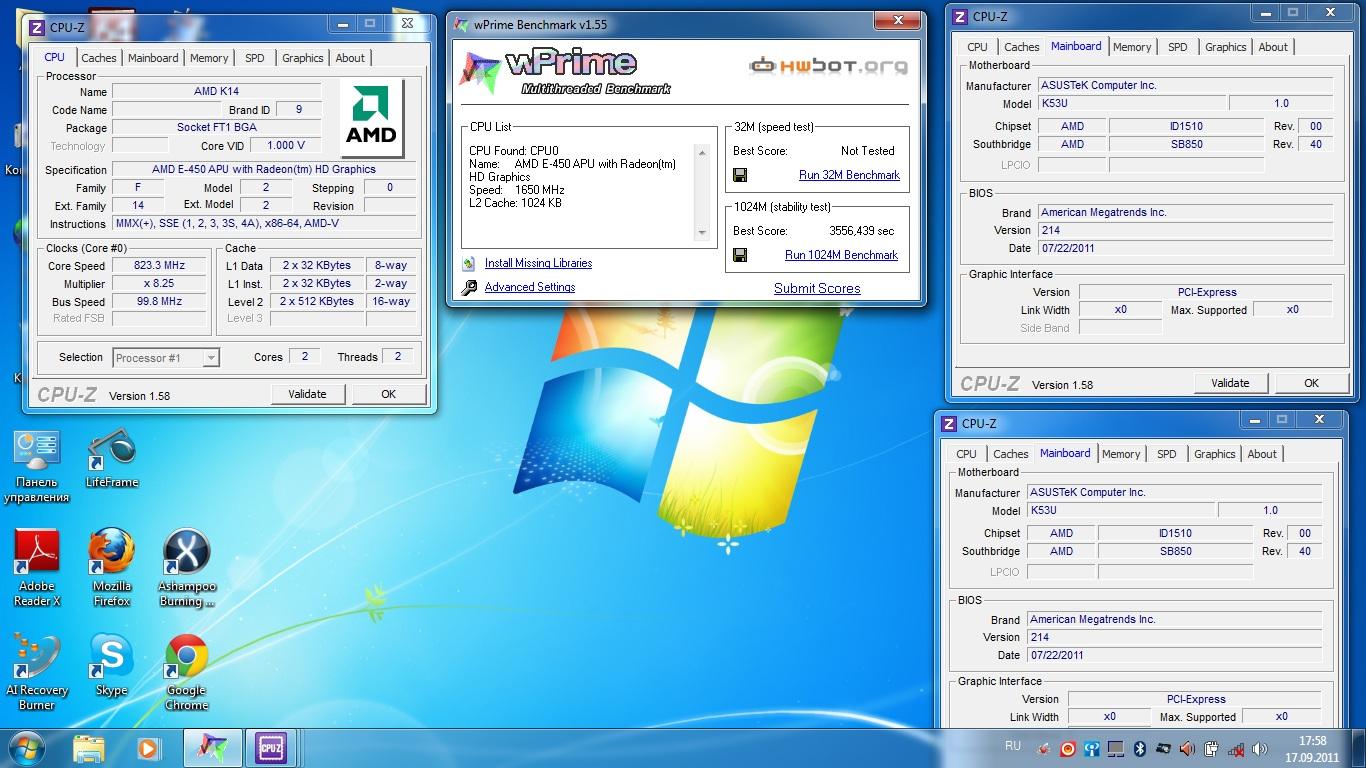The width and height of the screenshot is (1366, 768).
Task: Switch to wPrime via its taskbar icon
Action: (x=212, y=748)
